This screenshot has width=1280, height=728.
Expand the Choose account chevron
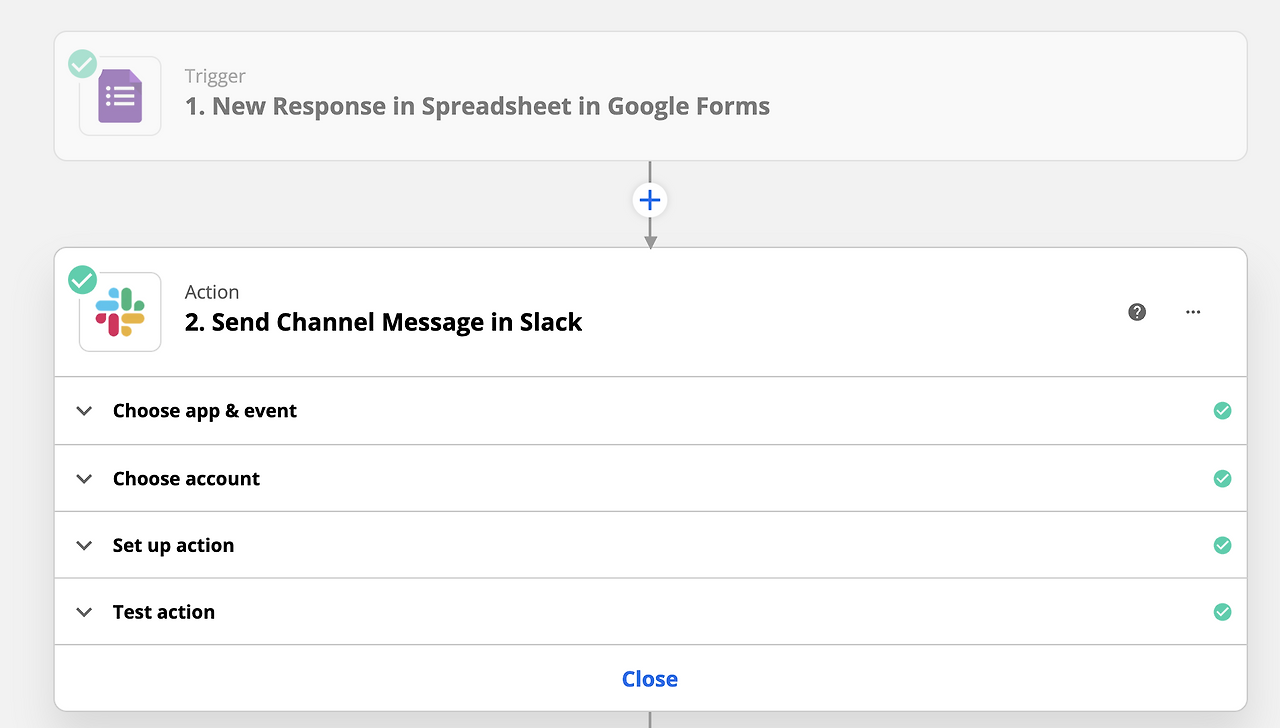(85, 479)
